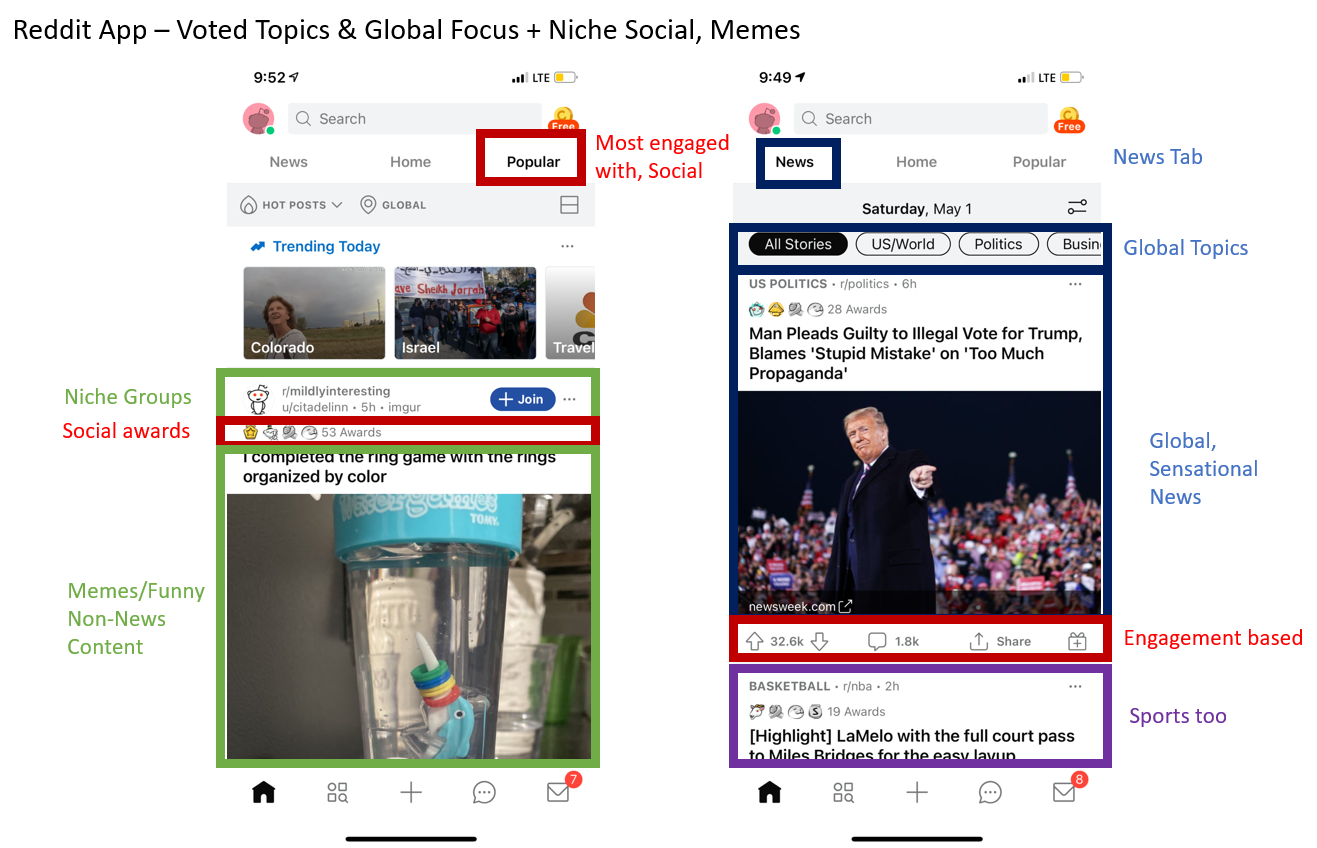Image resolution: width=1317 pixels, height=848 pixels.
Task: Tap Home icon in left bottom bar
Action: coord(263,793)
